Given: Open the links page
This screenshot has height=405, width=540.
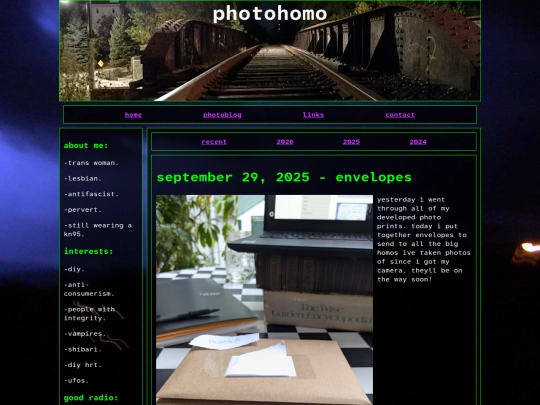Looking at the screenshot, I should [x=313, y=115].
